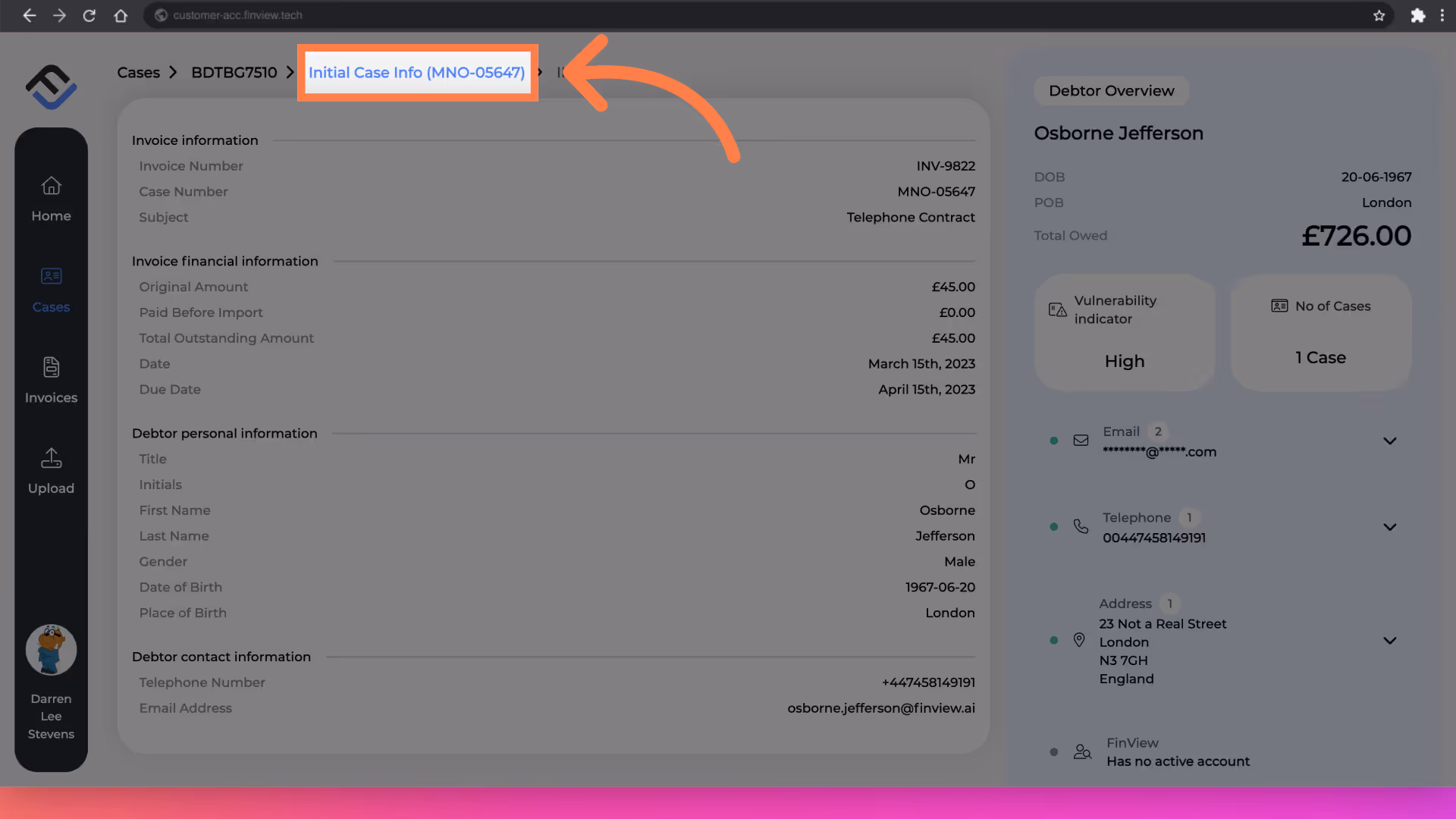Click the Home icon in sidebar
Image resolution: width=1456 pixels, height=819 pixels.
point(51,187)
